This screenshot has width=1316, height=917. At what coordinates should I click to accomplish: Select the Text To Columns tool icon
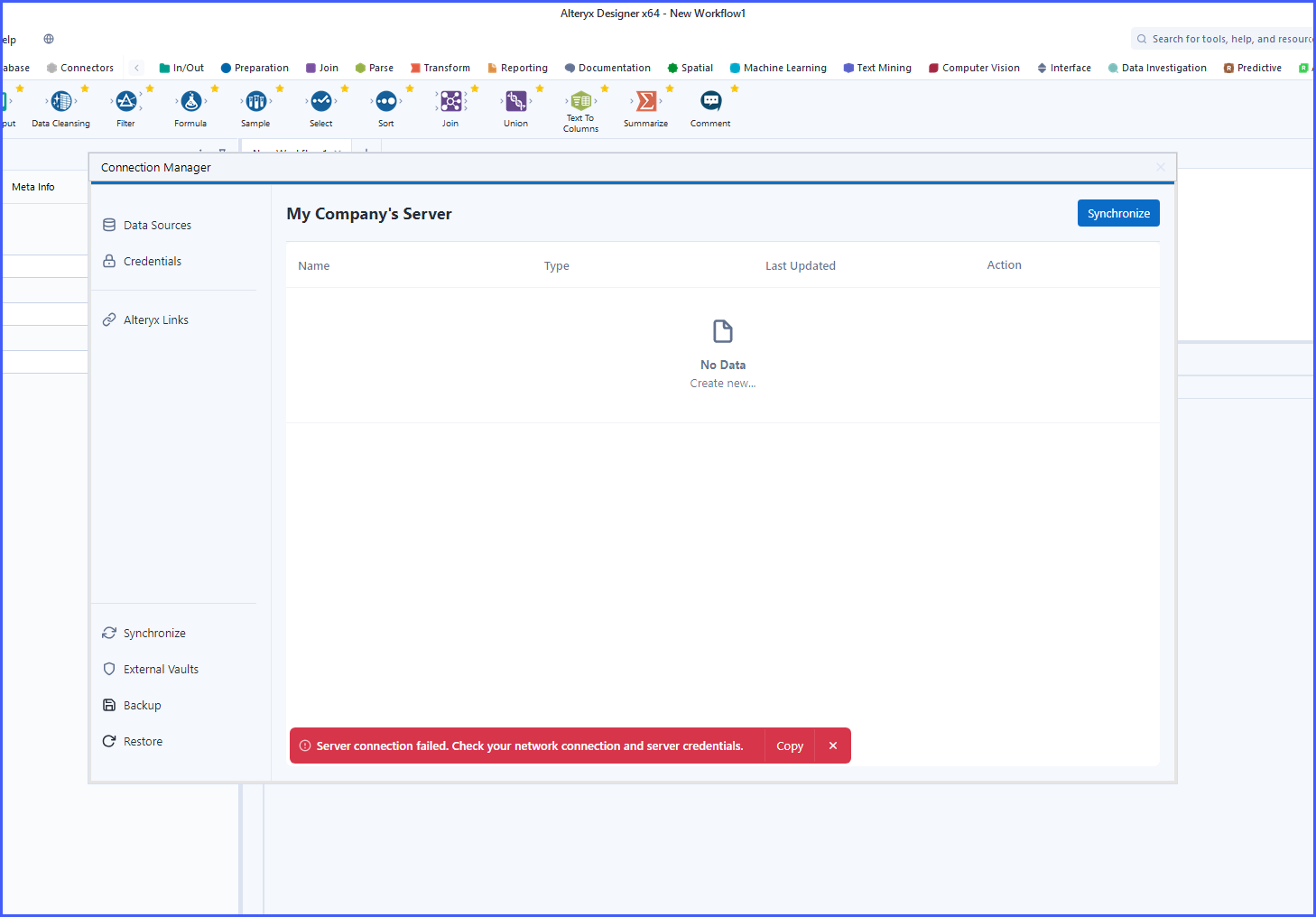[581, 100]
